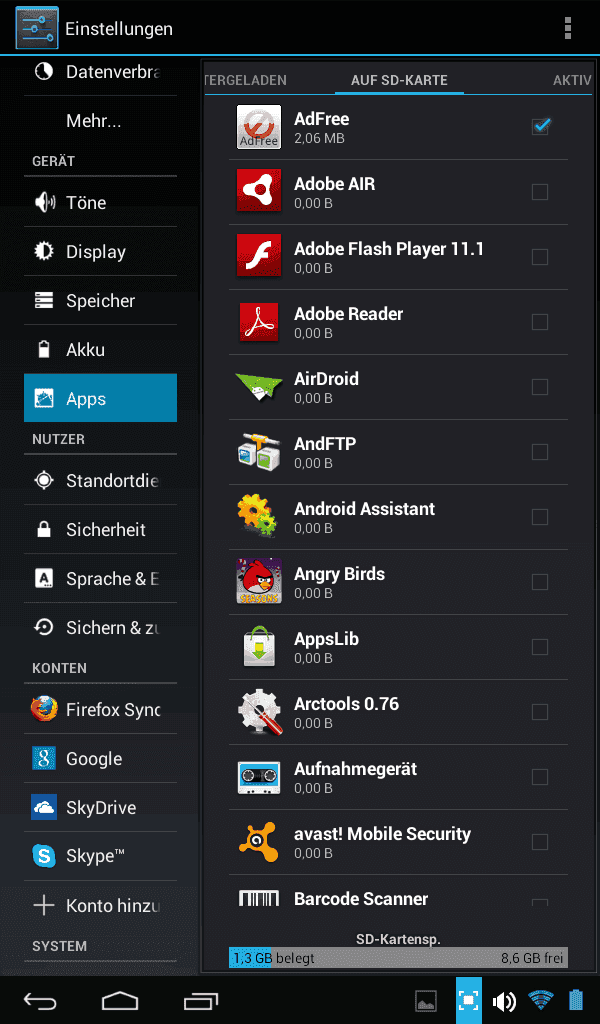This screenshot has width=600, height=1024.
Task: Select the AUF SD-KARTE tab
Action: (399, 80)
